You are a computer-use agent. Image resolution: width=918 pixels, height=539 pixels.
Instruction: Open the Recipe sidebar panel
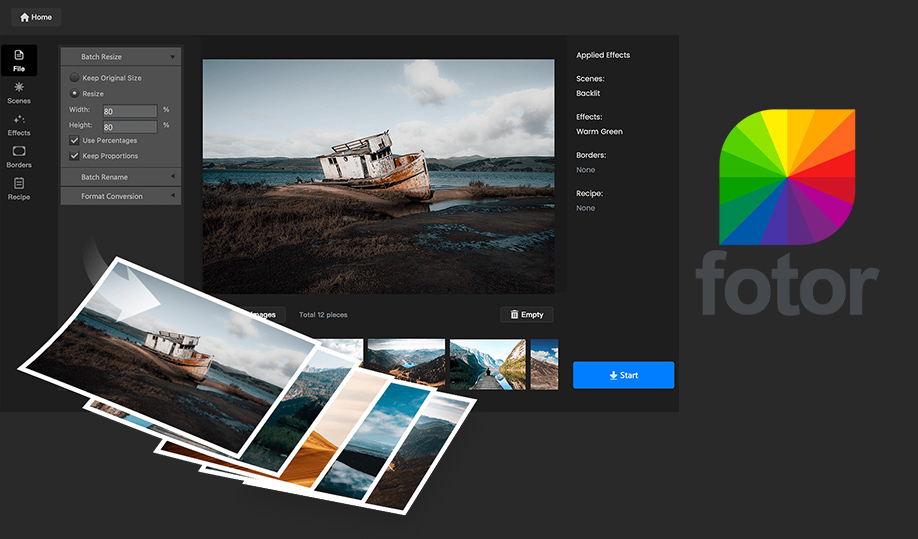[19, 189]
